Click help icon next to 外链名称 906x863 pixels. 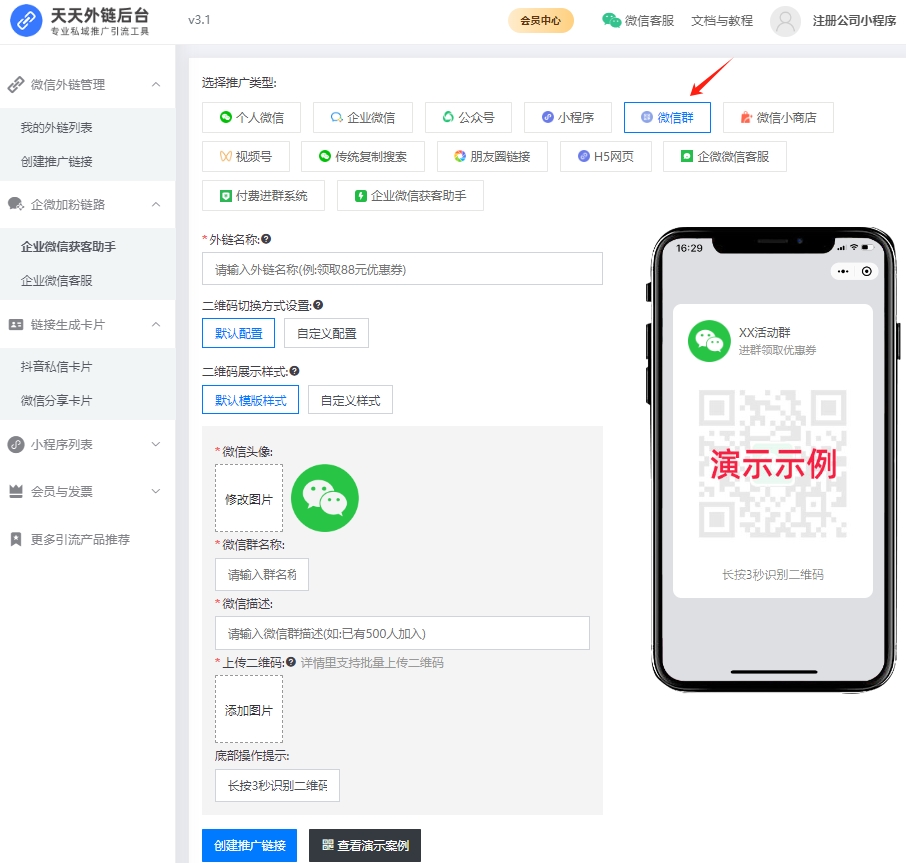coord(266,239)
